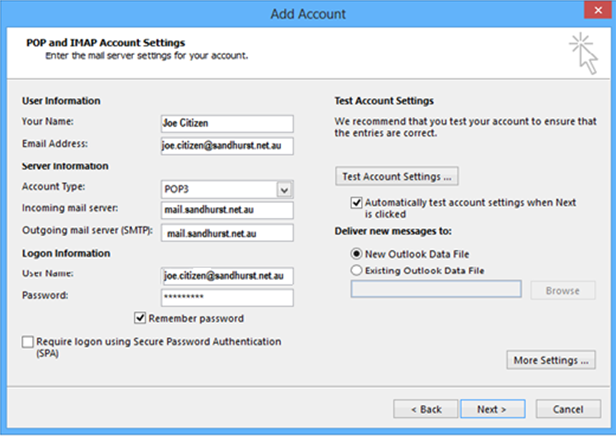Open More Settings dialog
Viewport: 616px width, 438px height.
(x=551, y=360)
